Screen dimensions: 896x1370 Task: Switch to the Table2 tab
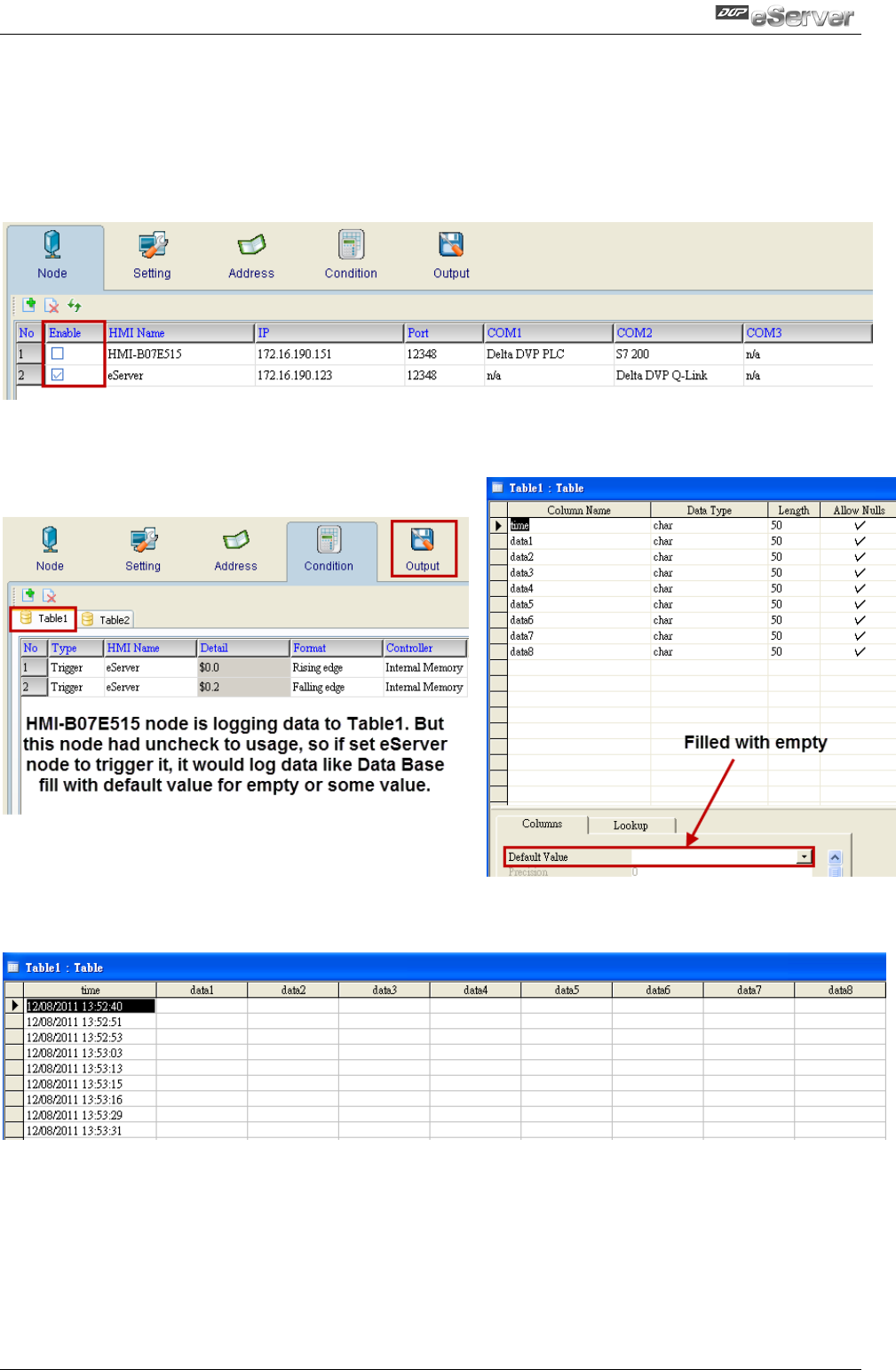click(x=106, y=619)
